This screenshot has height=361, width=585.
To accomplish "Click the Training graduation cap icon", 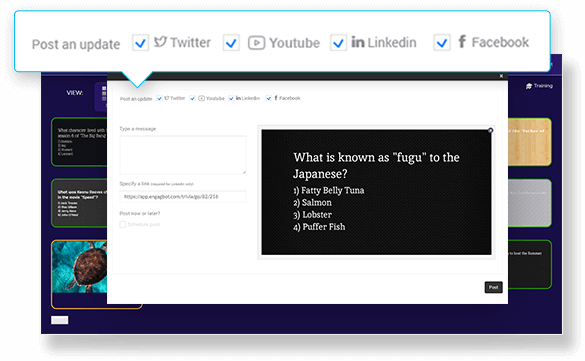I will [x=529, y=86].
